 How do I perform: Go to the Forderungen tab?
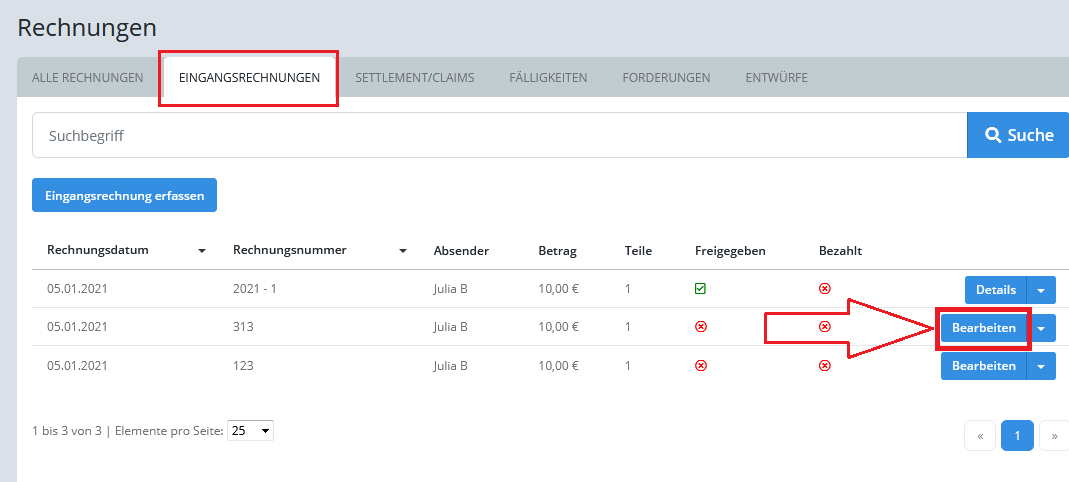666,78
